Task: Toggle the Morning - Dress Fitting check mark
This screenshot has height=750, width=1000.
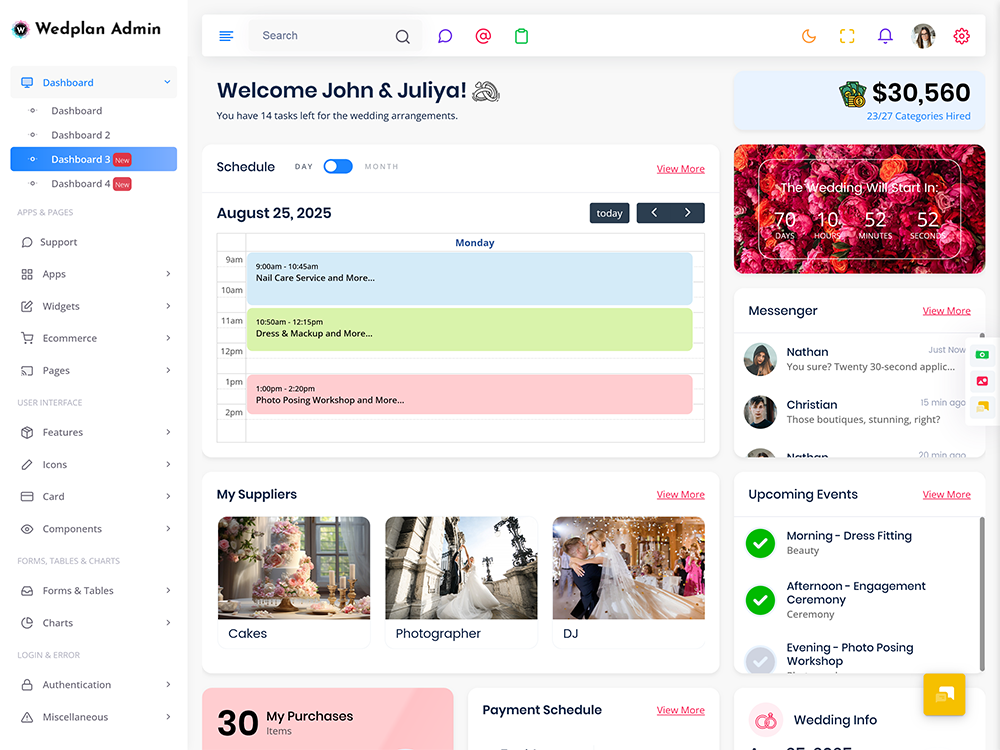Action: [760, 543]
